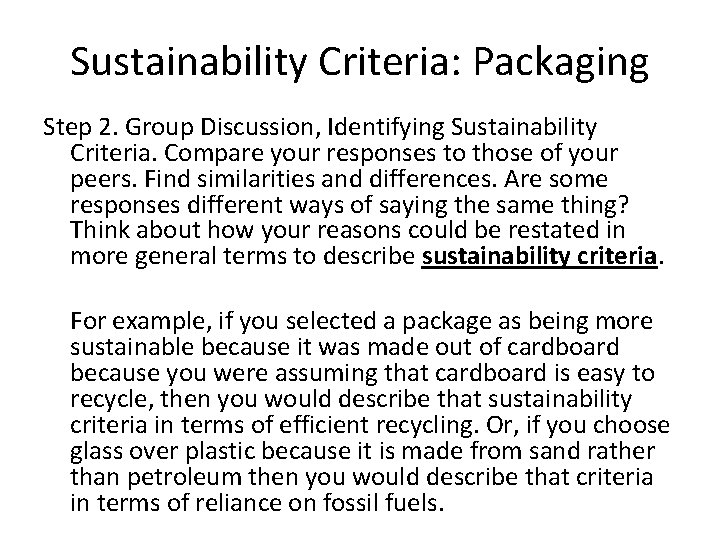Click the line starting because you were assuming
The height and width of the screenshot is (540, 720).
coord(362,373)
